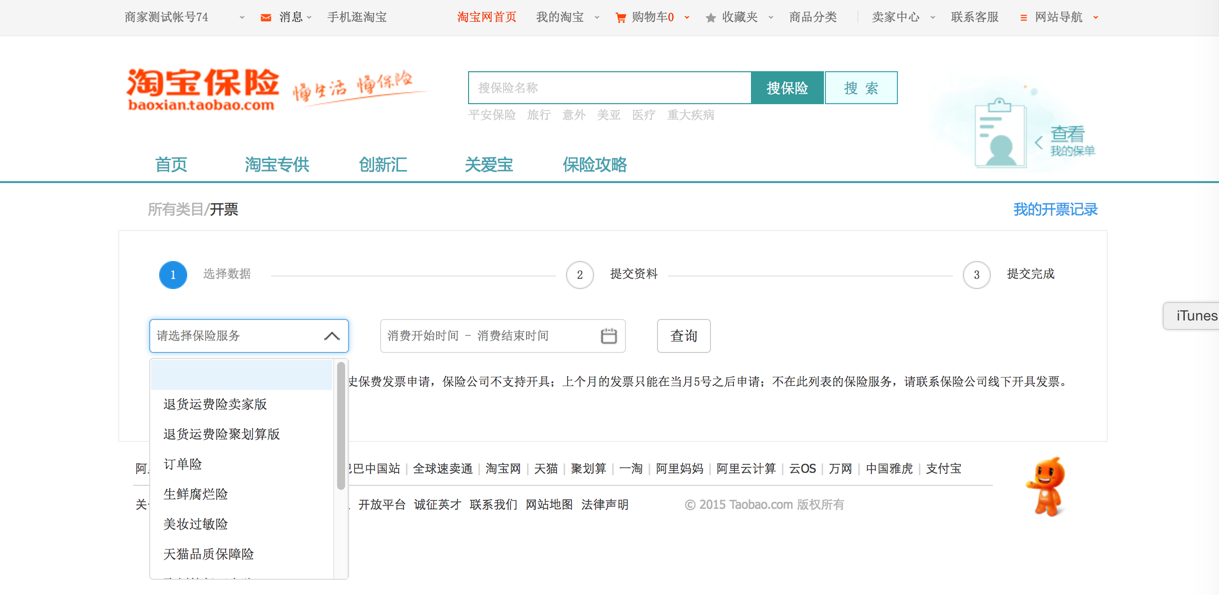1219x595 pixels.
Task: Collapse the 请选择保险服务 dropdown
Action: pos(249,336)
